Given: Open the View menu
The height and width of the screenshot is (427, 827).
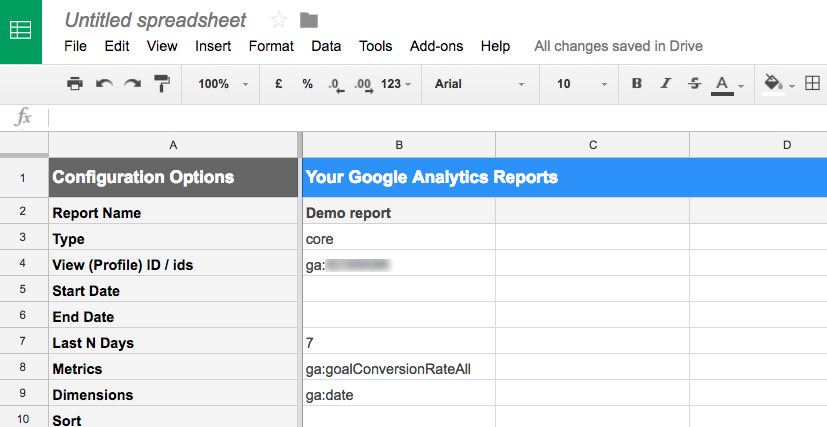Looking at the screenshot, I should point(162,46).
